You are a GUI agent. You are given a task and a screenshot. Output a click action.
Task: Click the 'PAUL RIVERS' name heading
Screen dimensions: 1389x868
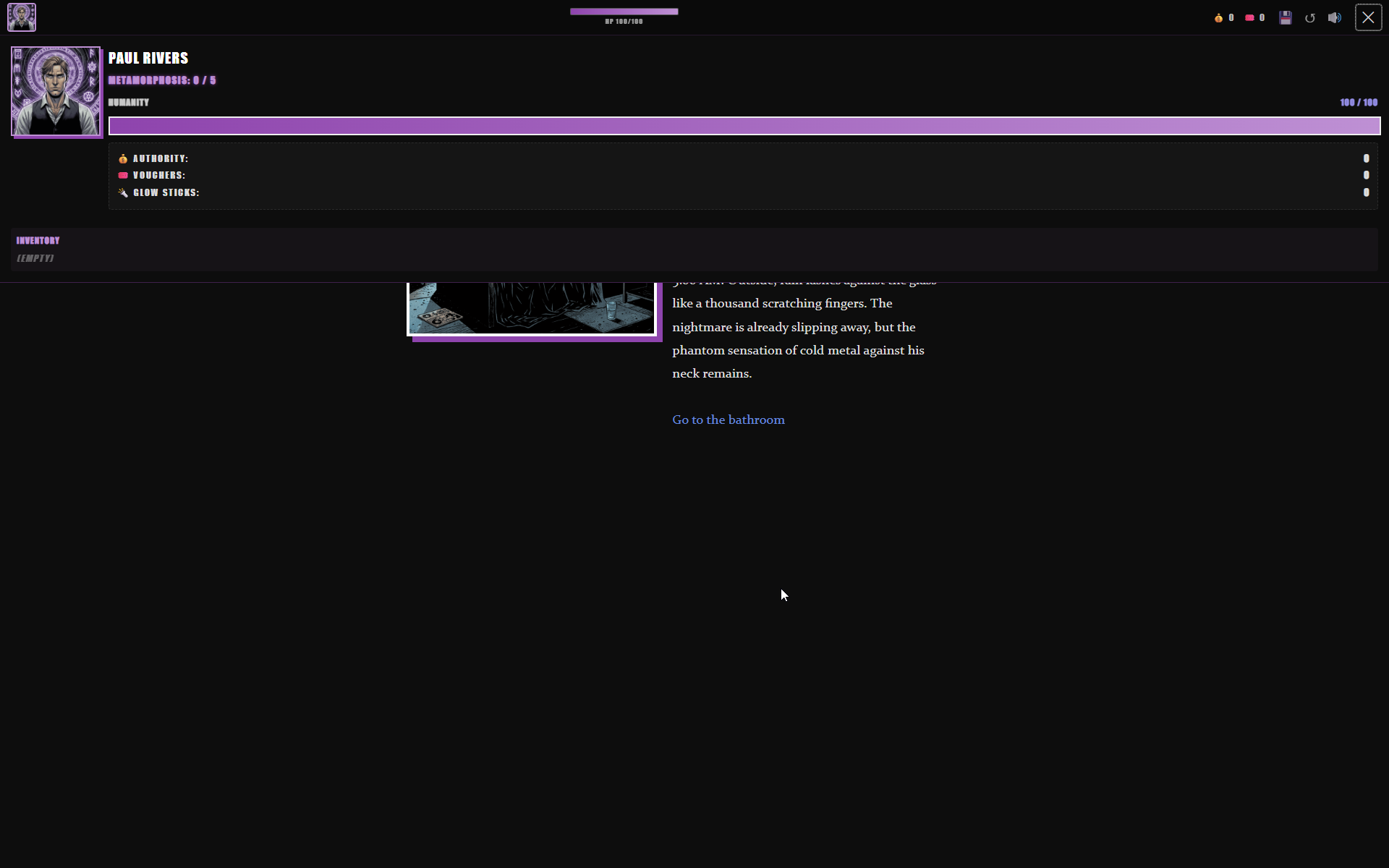(x=148, y=58)
